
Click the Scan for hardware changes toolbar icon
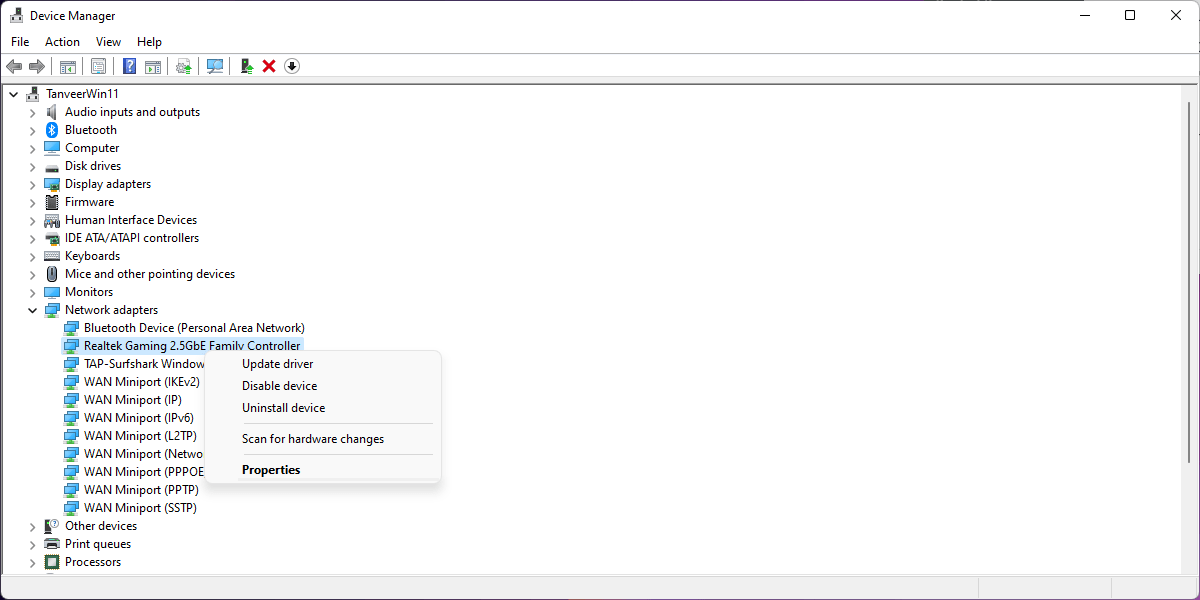(x=215, y=66)
